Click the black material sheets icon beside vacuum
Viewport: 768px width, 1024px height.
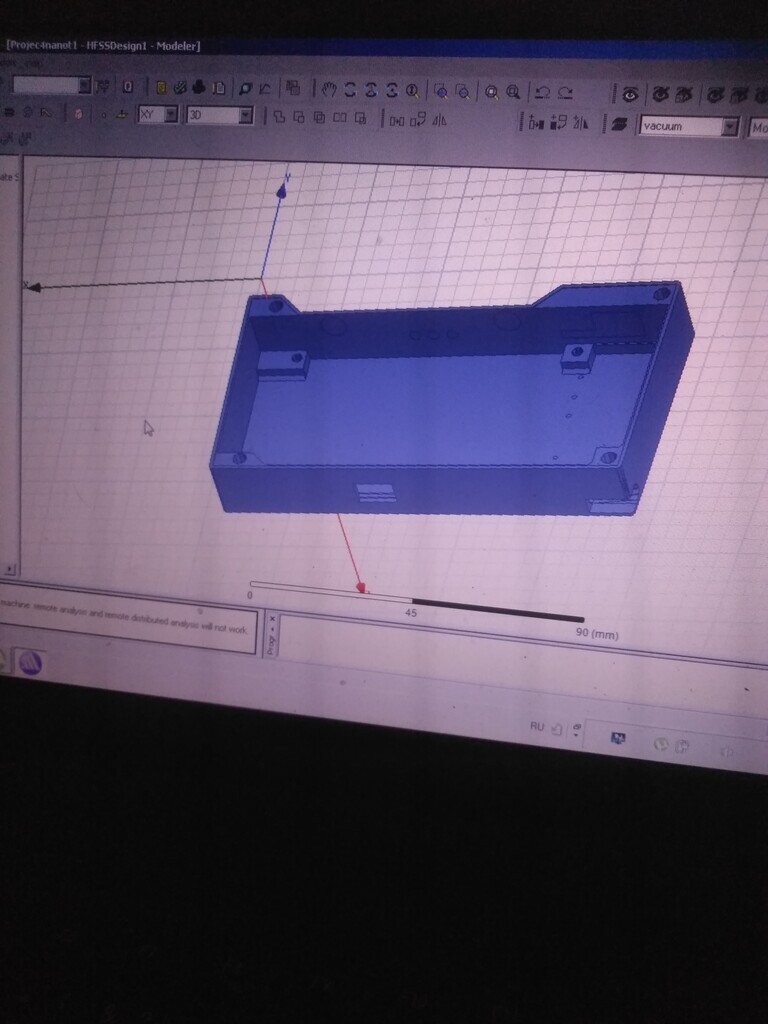point(618,124)
